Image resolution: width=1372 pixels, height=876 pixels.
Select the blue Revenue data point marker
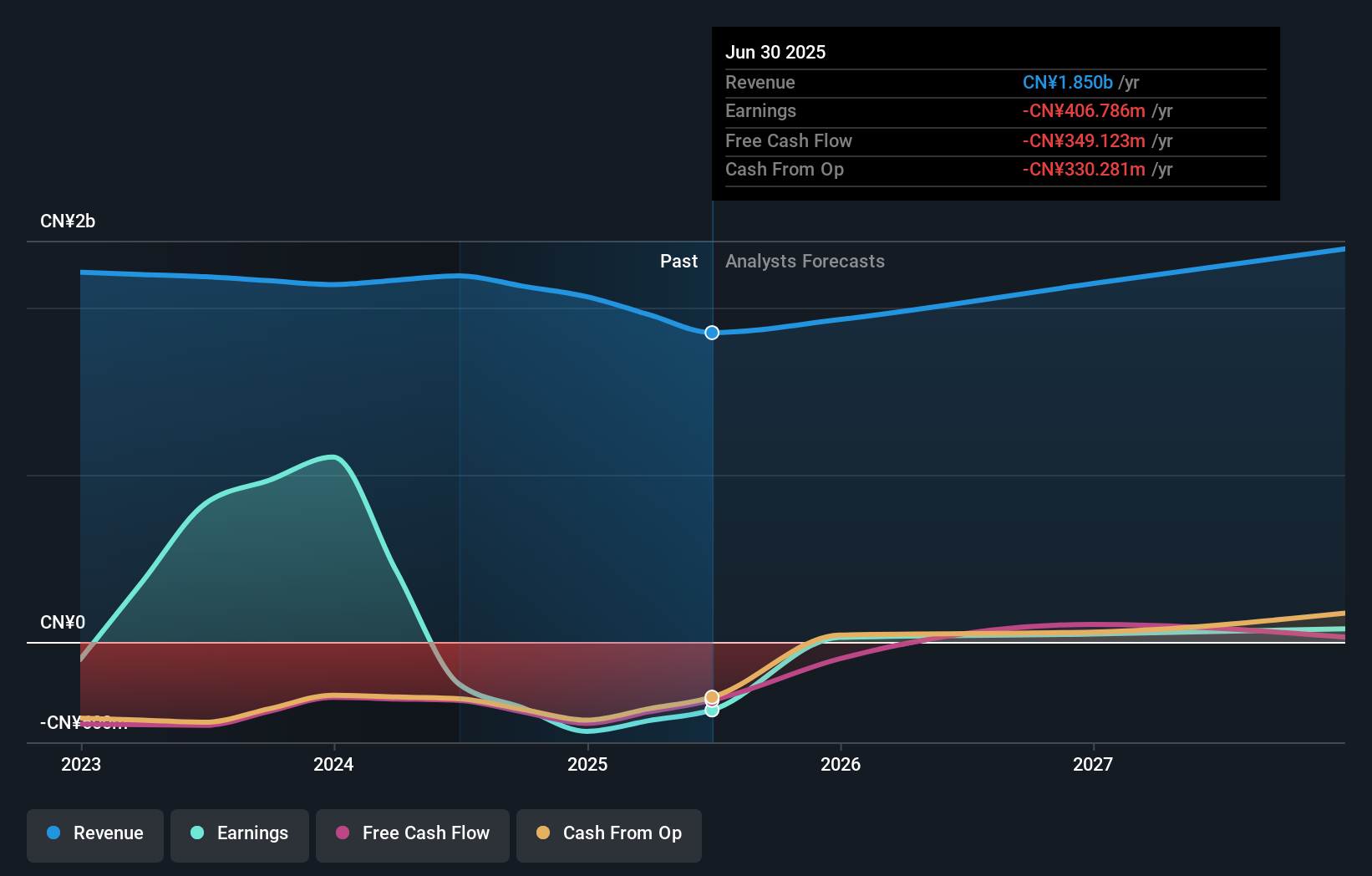tap(711, 332)
